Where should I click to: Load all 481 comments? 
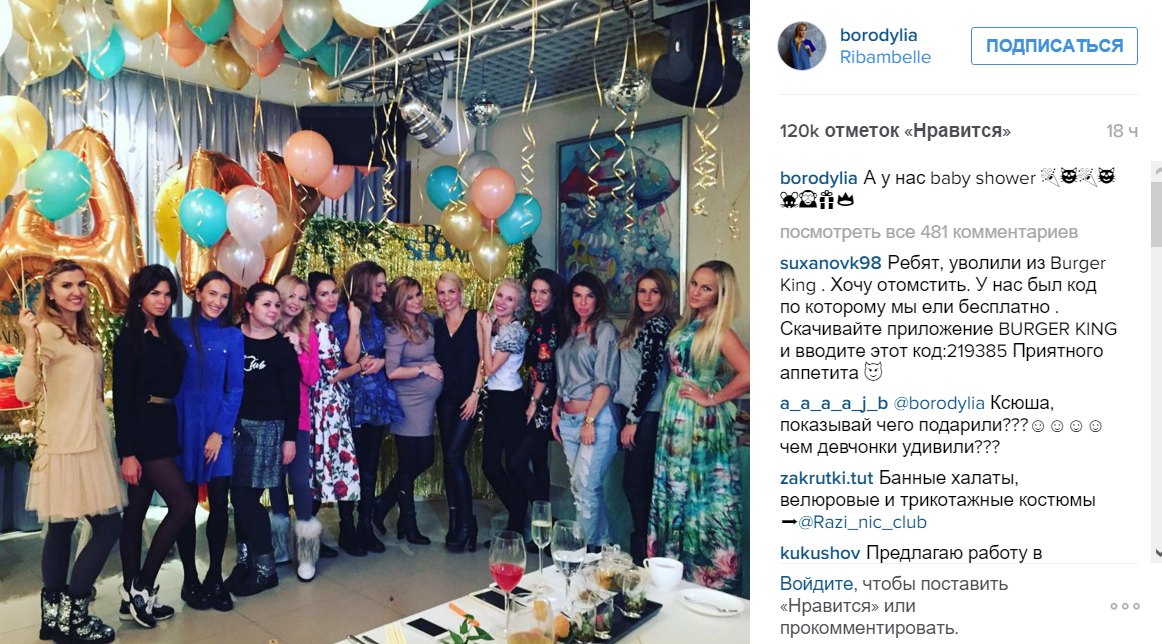pyautogui.click(x=929, y=232)
